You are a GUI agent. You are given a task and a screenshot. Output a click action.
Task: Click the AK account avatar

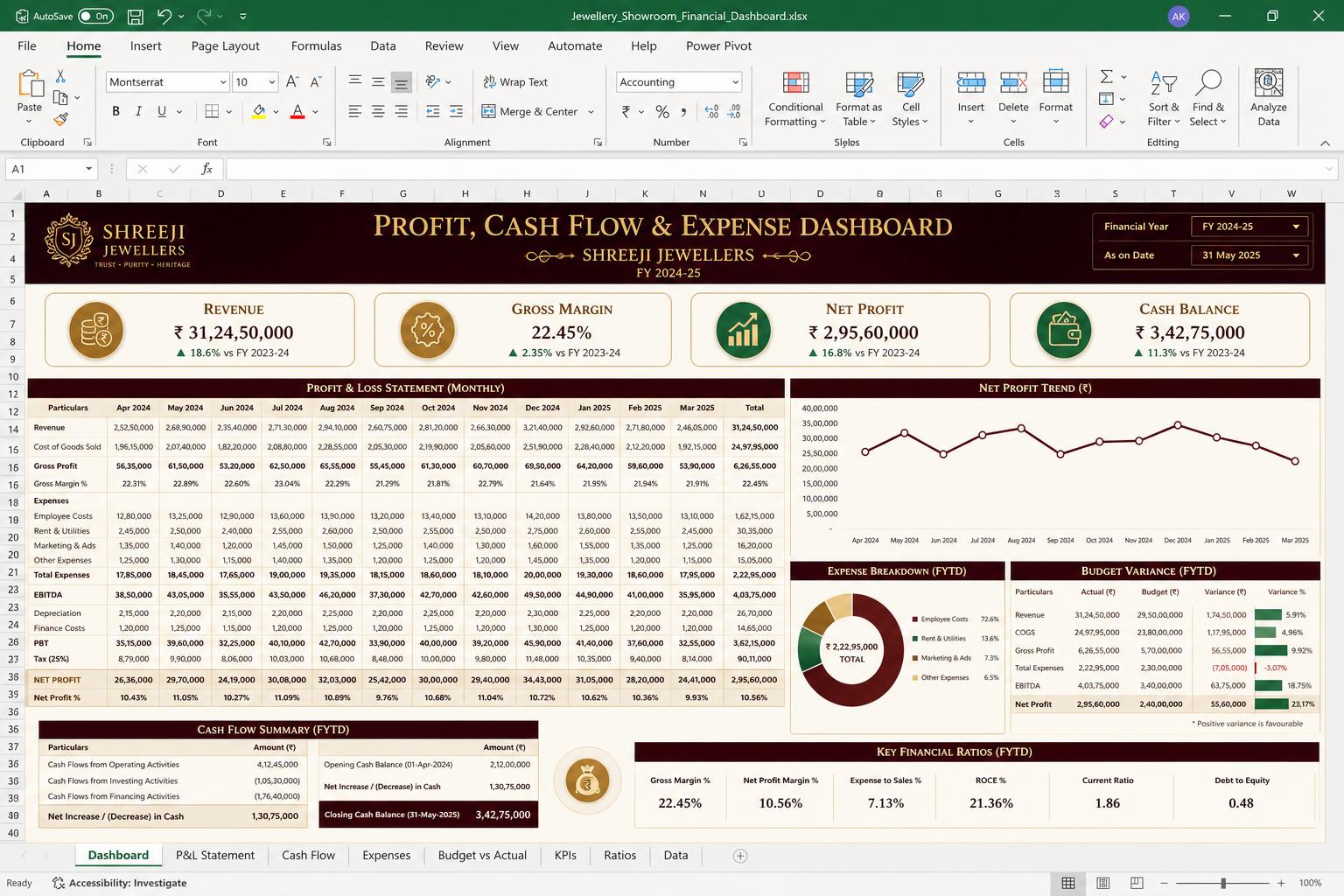click(1179, 16)
